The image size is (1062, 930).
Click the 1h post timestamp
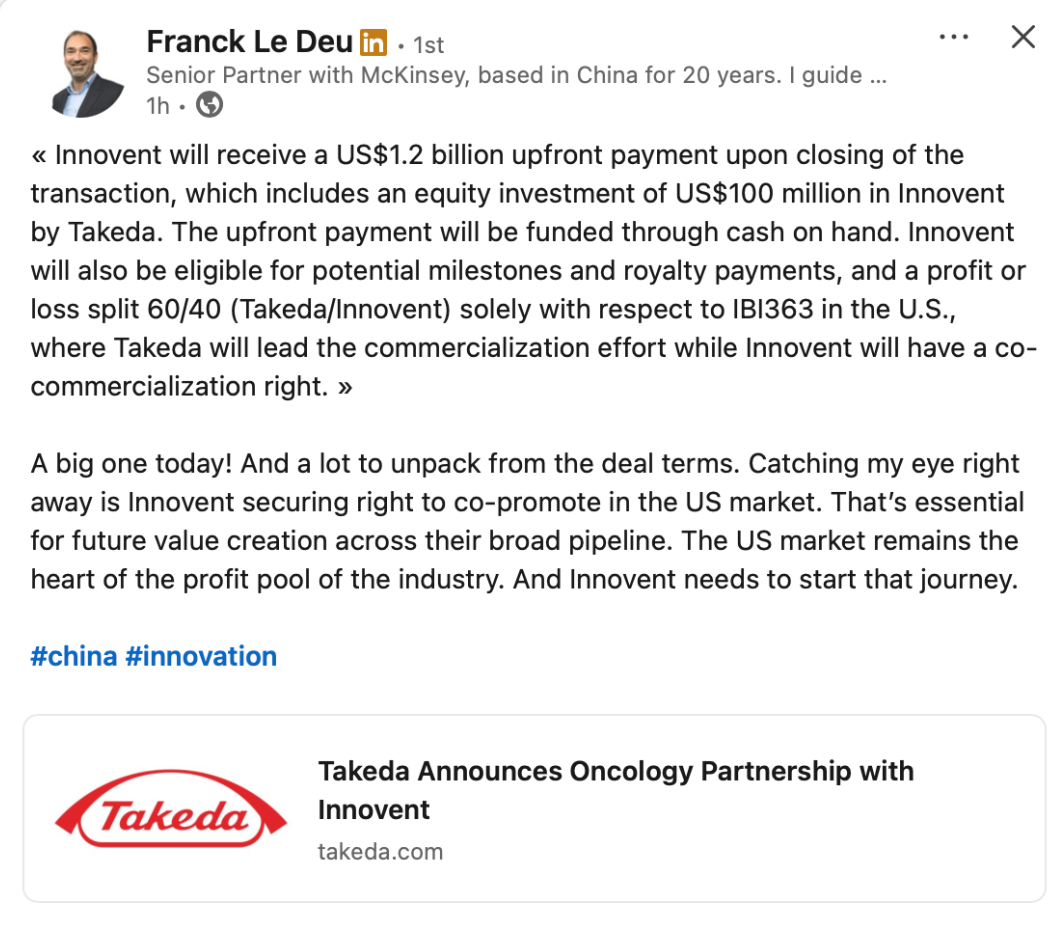(158, 105)
